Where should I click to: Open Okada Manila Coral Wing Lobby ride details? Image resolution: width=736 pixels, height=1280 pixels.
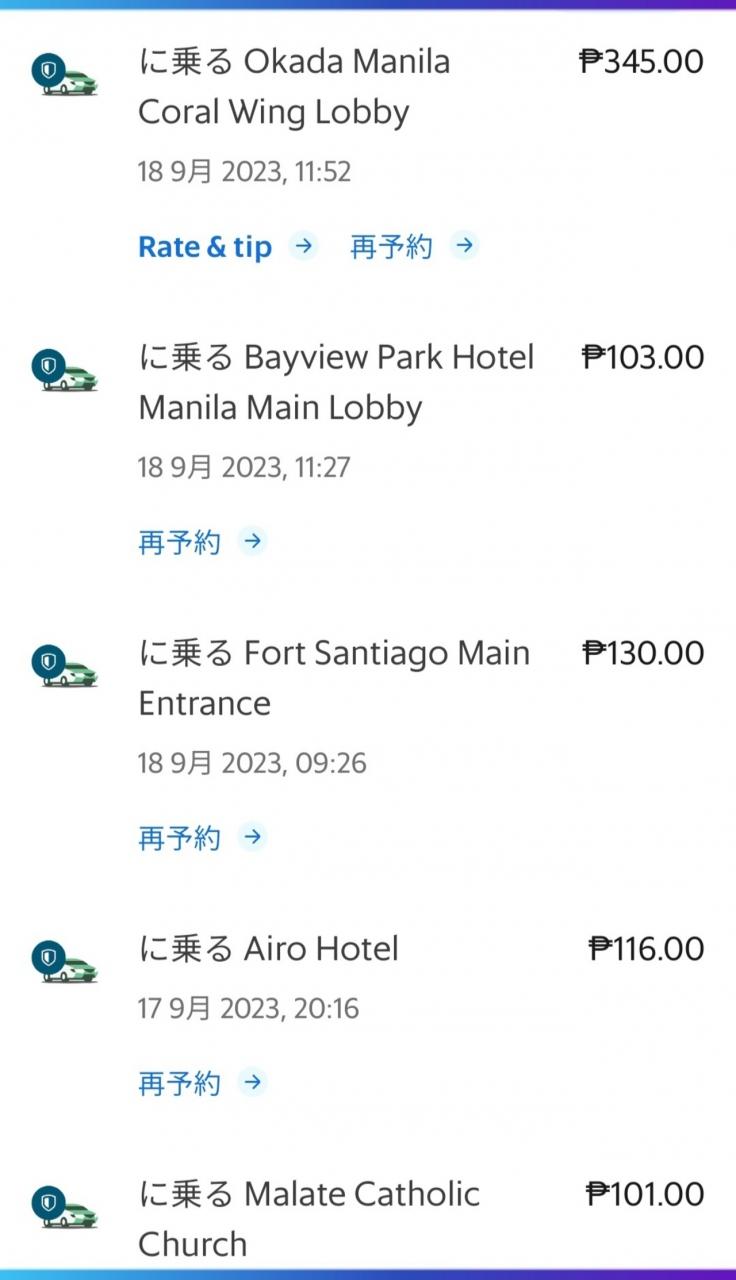pyautogui.click(x=294, y=87)
